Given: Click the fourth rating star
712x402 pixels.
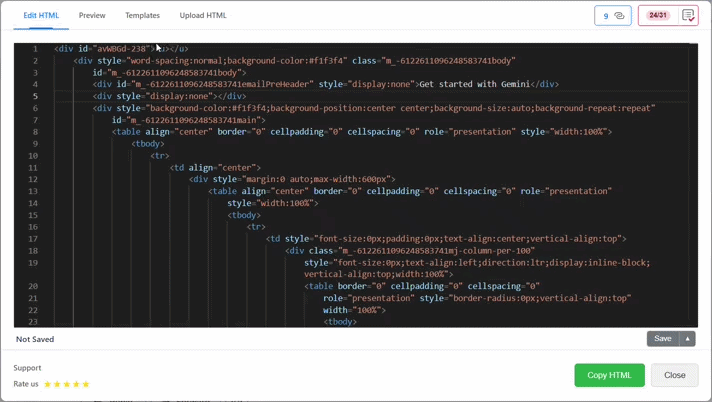Looking at the screenshot, I should (76, 384).
